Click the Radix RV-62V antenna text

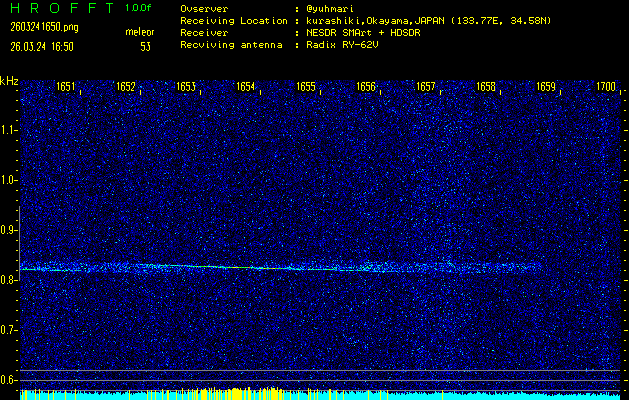pyautogui.click(x=344, y=45)
